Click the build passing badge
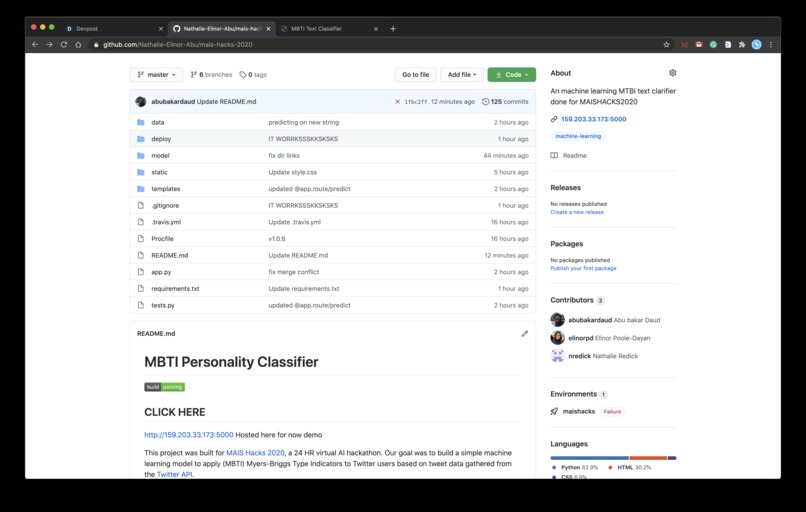This screenshot has width=806, height=512. click(164, 387)
